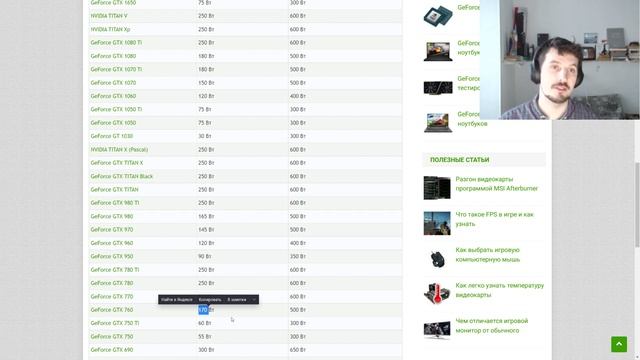
Task: Click the '90 Вт' cell in GTX 950 row
Action: tap(205, 256)
